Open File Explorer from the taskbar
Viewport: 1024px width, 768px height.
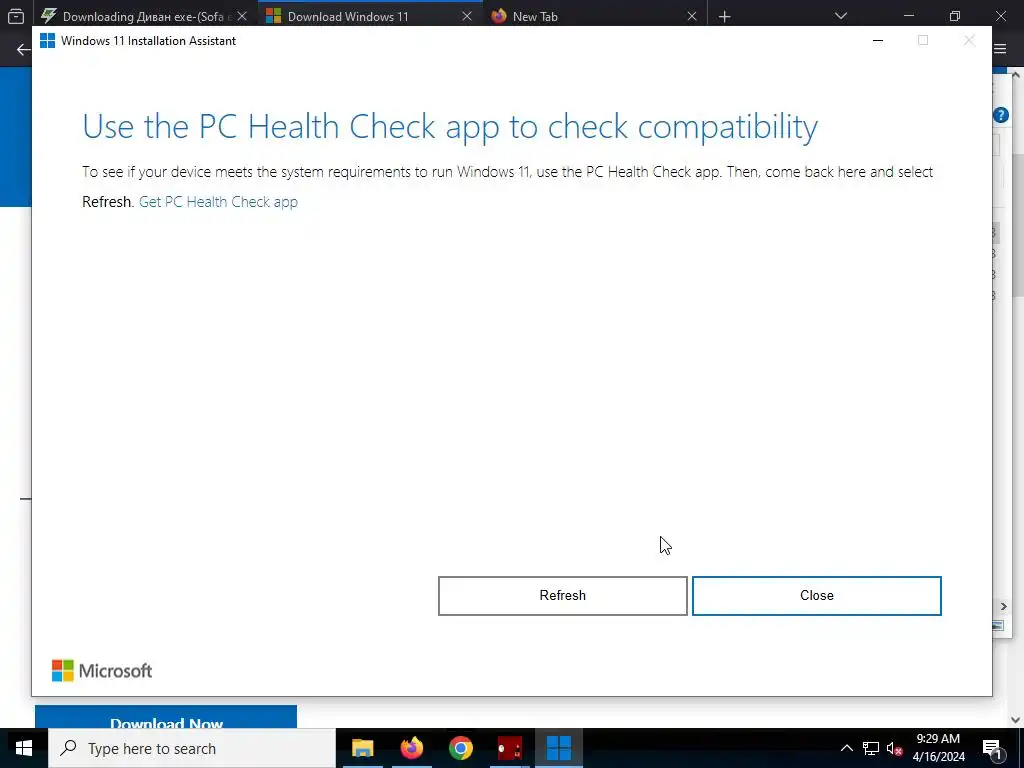362,748
